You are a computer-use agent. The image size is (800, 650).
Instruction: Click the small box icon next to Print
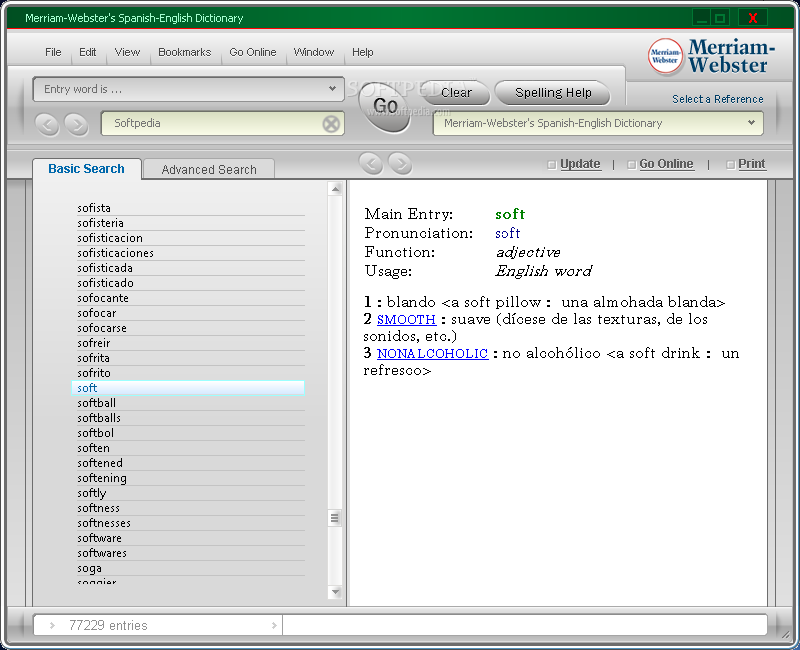[x=731, y=164]
